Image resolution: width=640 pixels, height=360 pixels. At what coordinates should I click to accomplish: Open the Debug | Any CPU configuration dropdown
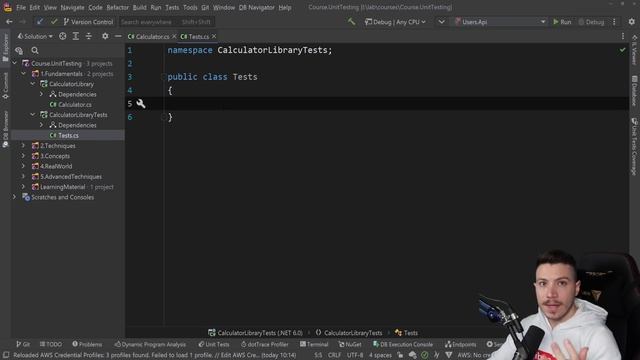coord(396,22)
